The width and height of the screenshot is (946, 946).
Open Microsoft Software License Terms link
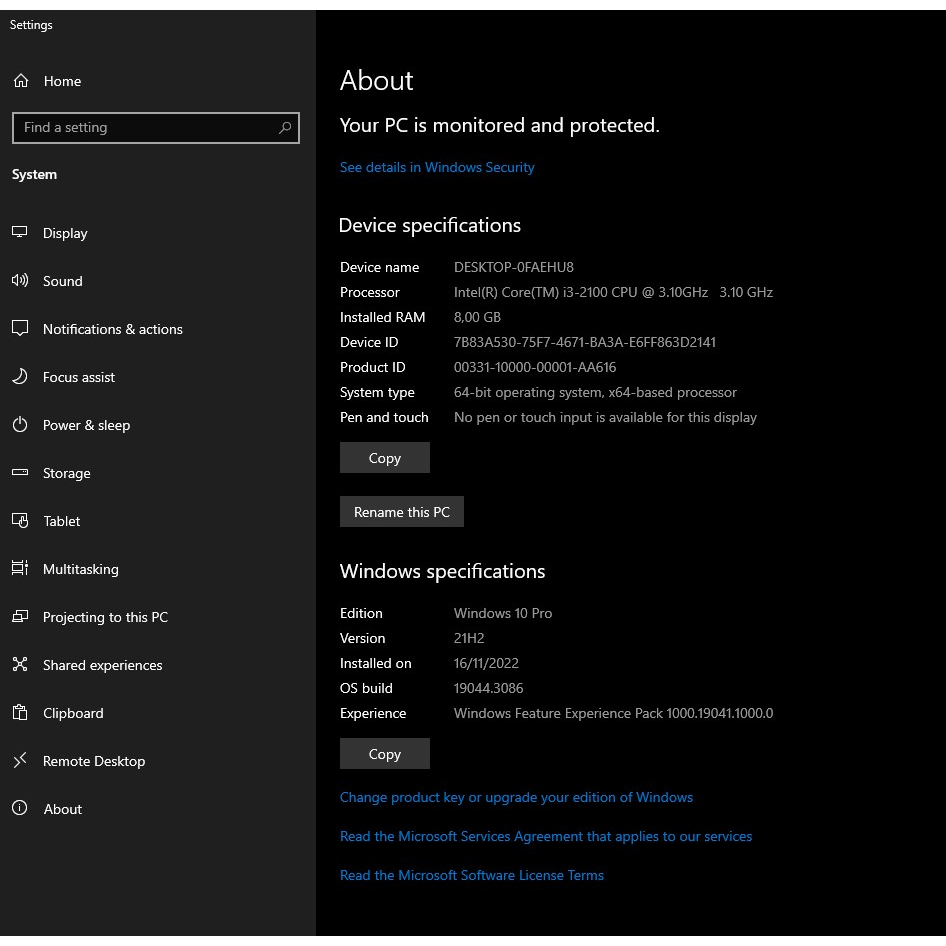[472, 875]
